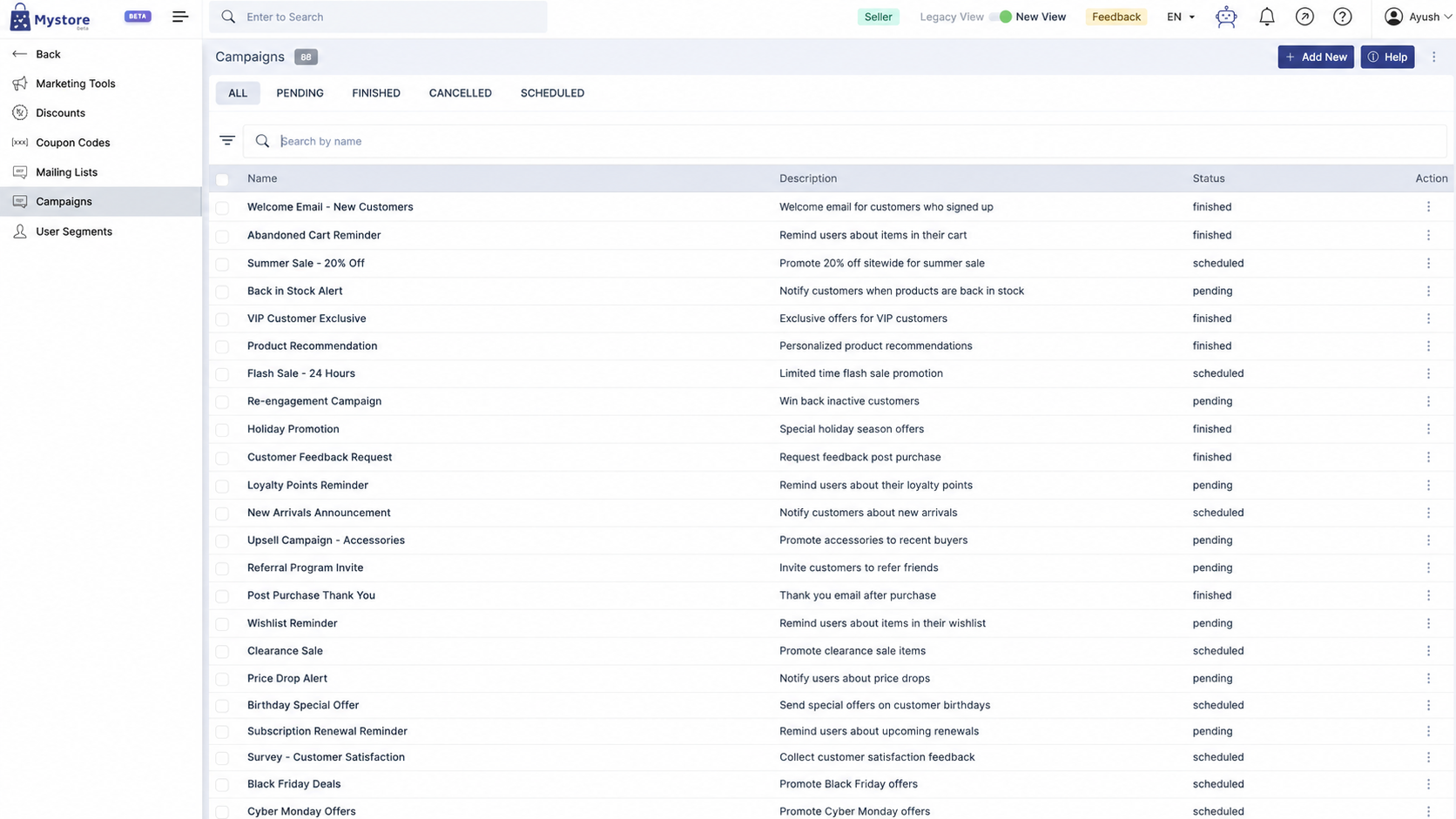Open the AI assistant robot icon

pyautogui.click(x=1226, y=17)
